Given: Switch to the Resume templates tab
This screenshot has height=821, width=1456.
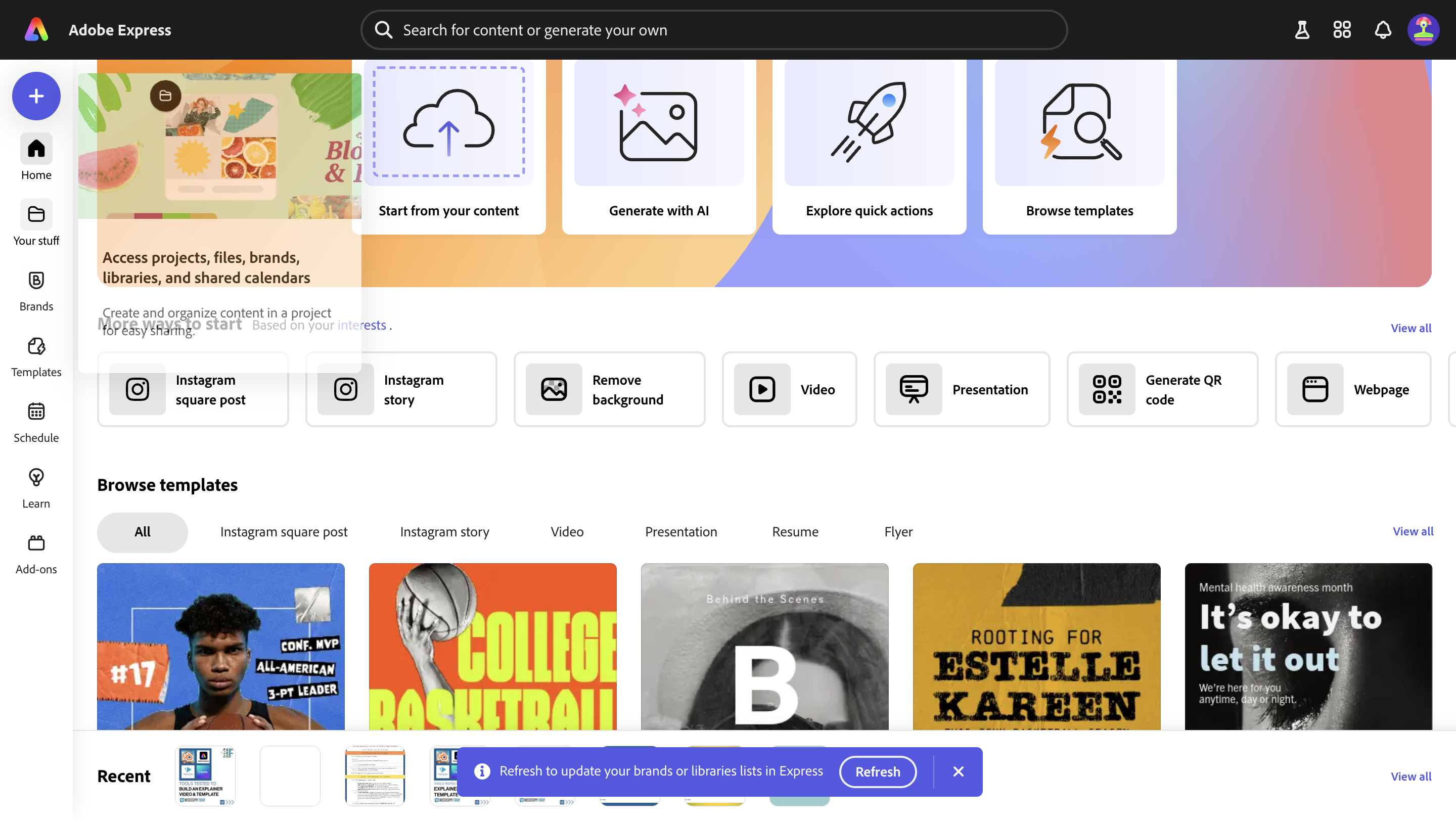Looking at the screenshot, I should 795,532.
